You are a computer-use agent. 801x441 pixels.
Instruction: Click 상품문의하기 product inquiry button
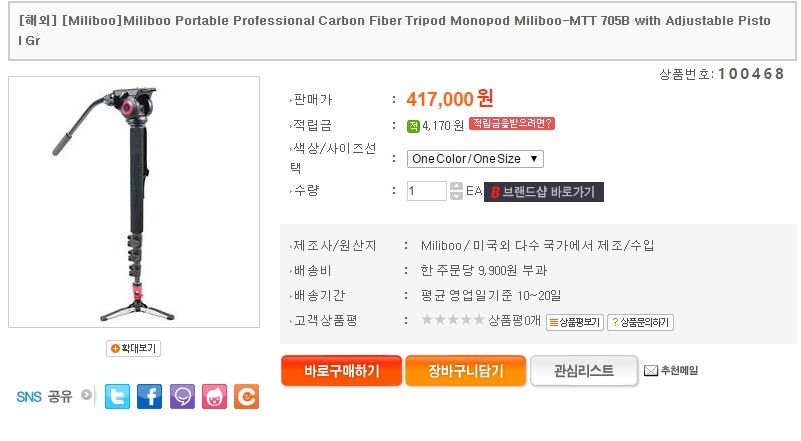pos(641,322)
